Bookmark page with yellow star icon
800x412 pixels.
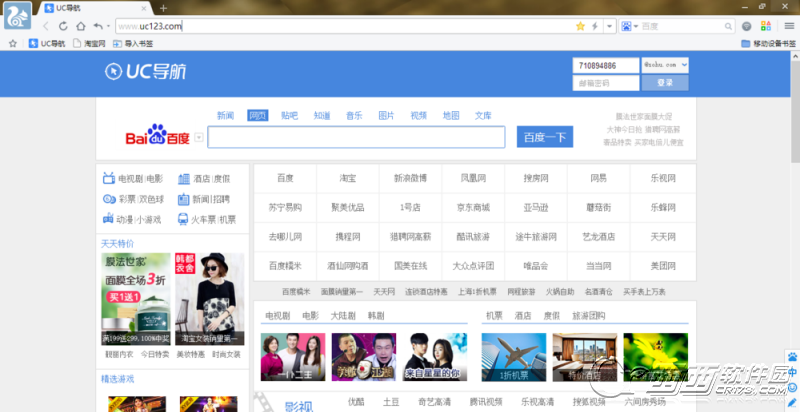point(580,26)
